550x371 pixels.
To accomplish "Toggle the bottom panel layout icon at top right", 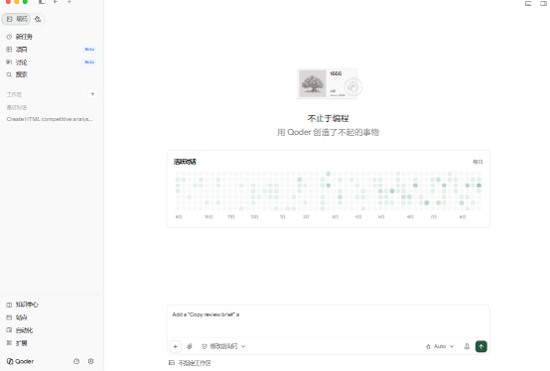I will (528, 3).
